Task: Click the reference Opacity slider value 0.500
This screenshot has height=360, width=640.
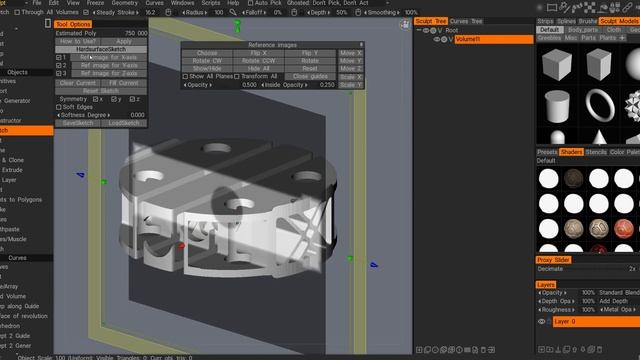Action: coord(249,85)
